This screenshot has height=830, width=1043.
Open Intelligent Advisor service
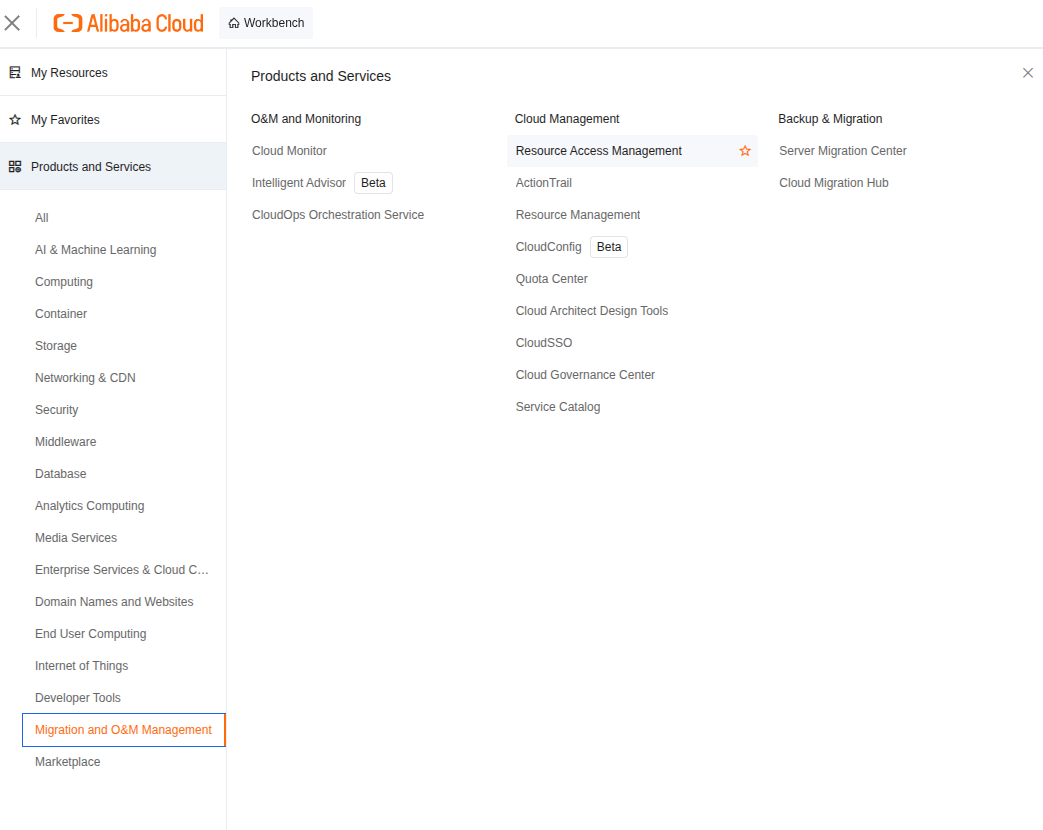[x=299, y=183]
